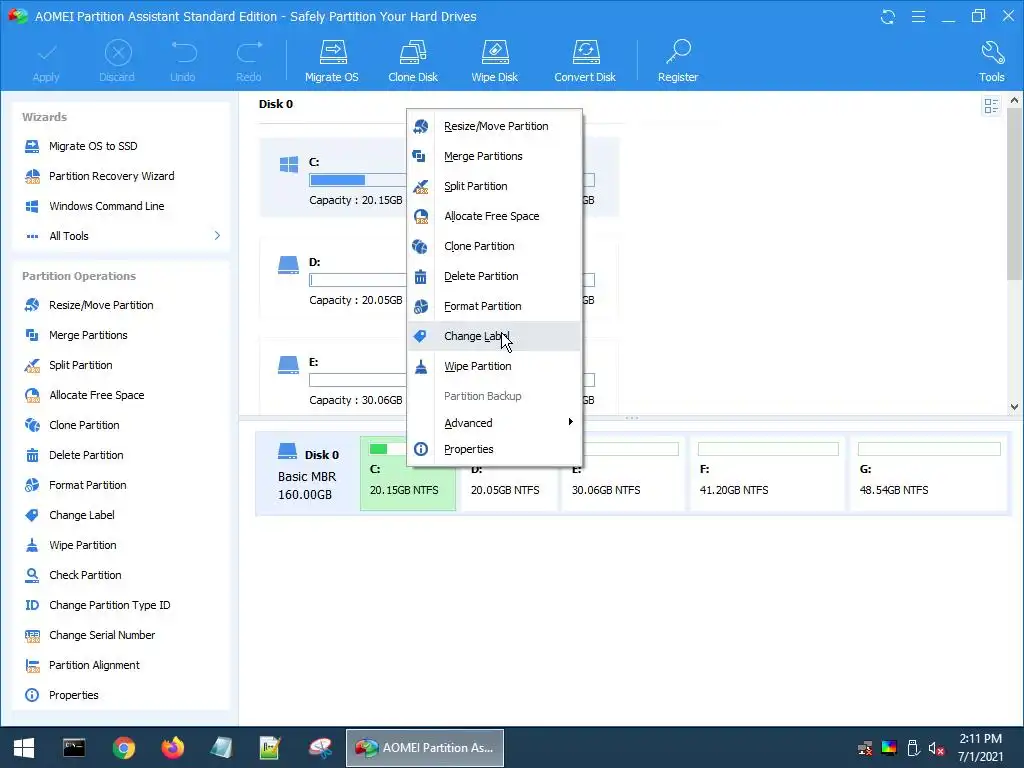The height and width of the screenshot is (768, 1024).
Task: Click the partition list scroll up arrow
Action: [1014, 101]
